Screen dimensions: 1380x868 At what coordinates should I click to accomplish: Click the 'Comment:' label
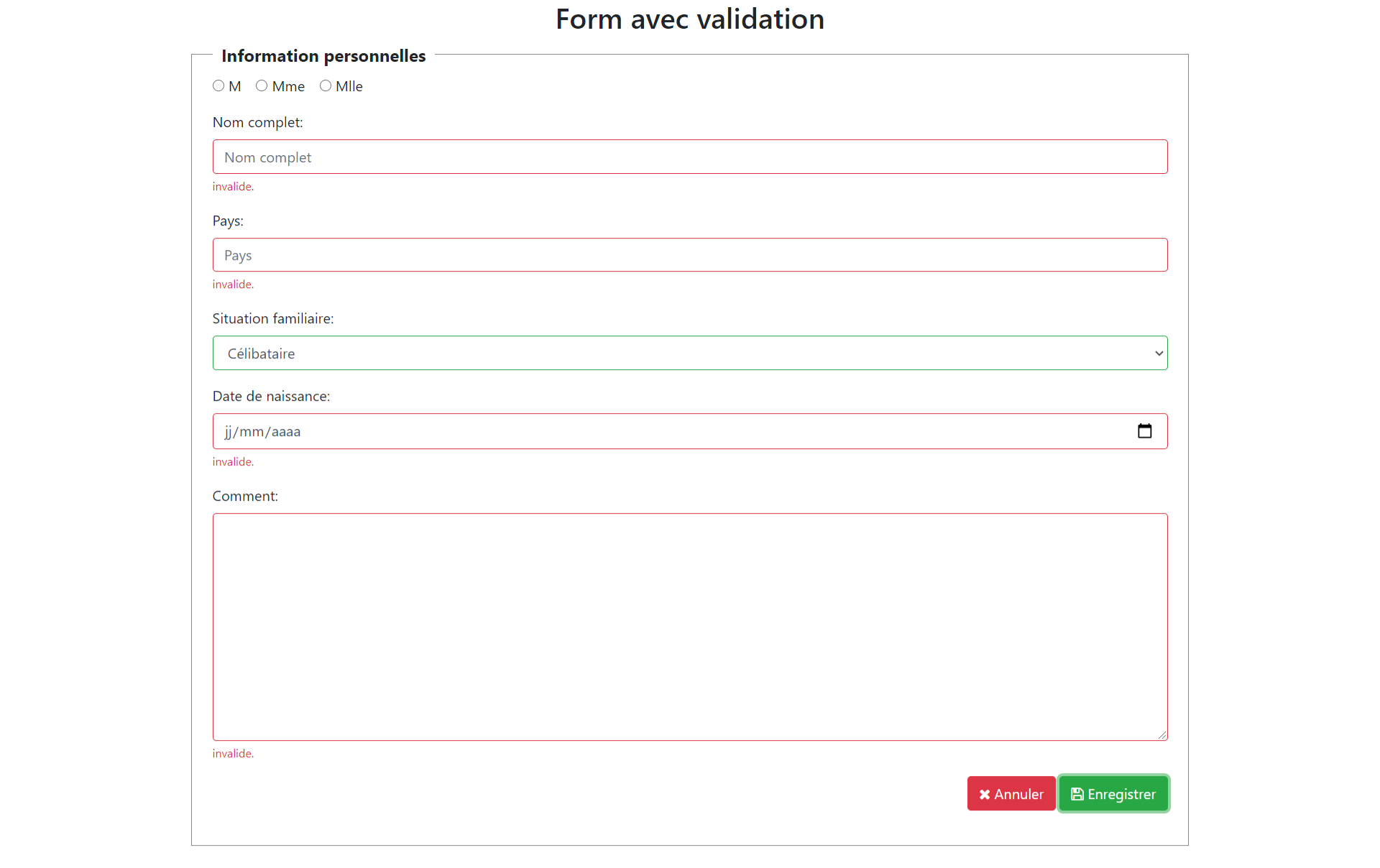pyautogui.click(x=245, y=496)
